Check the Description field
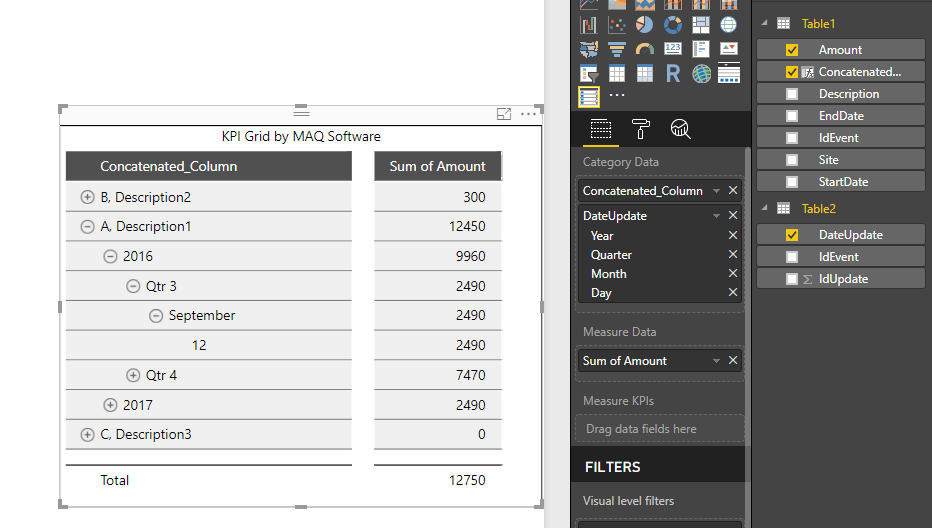This screenshot has height=528, width=932. (792, 94)
